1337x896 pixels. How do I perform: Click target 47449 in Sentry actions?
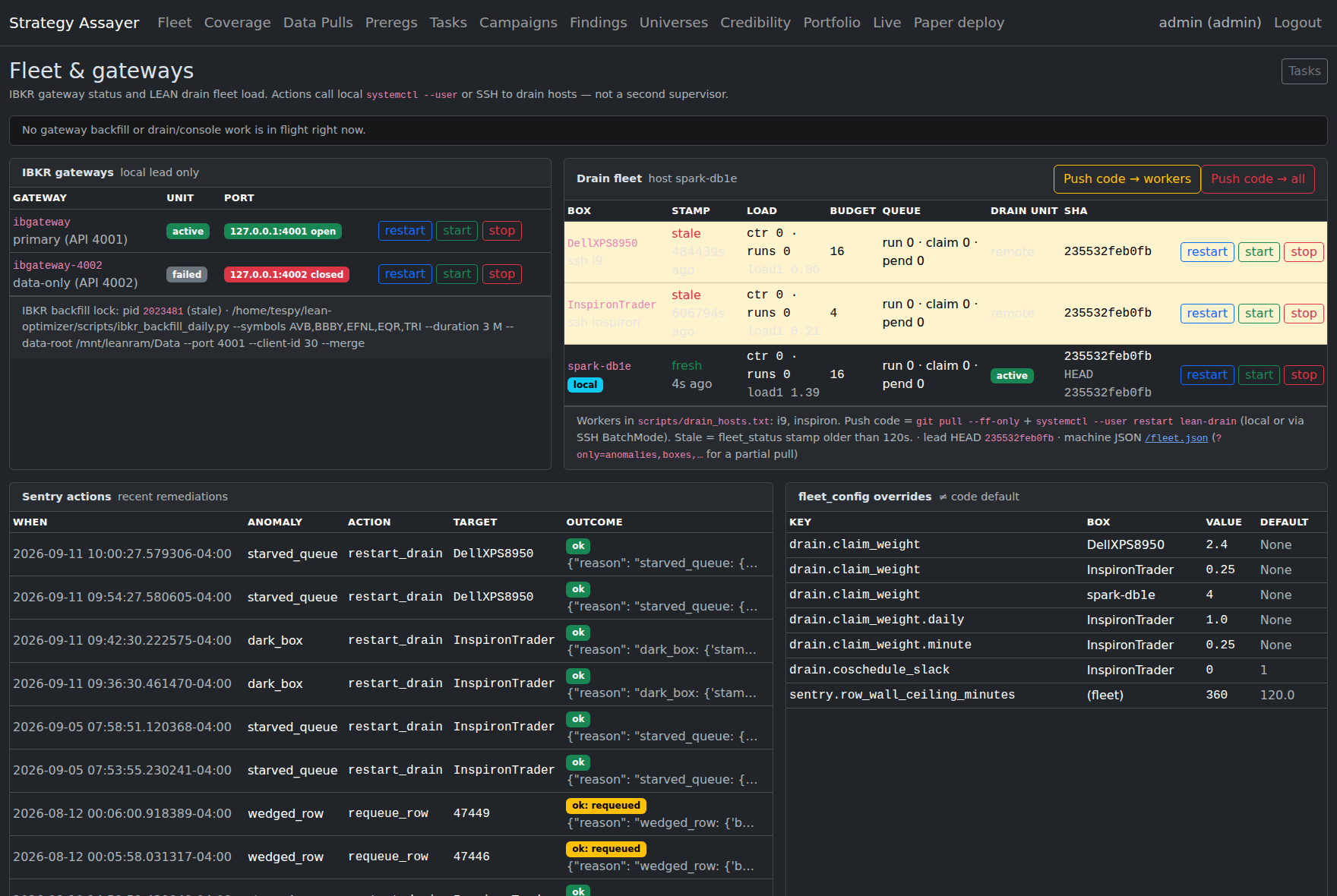pos(472,813)
